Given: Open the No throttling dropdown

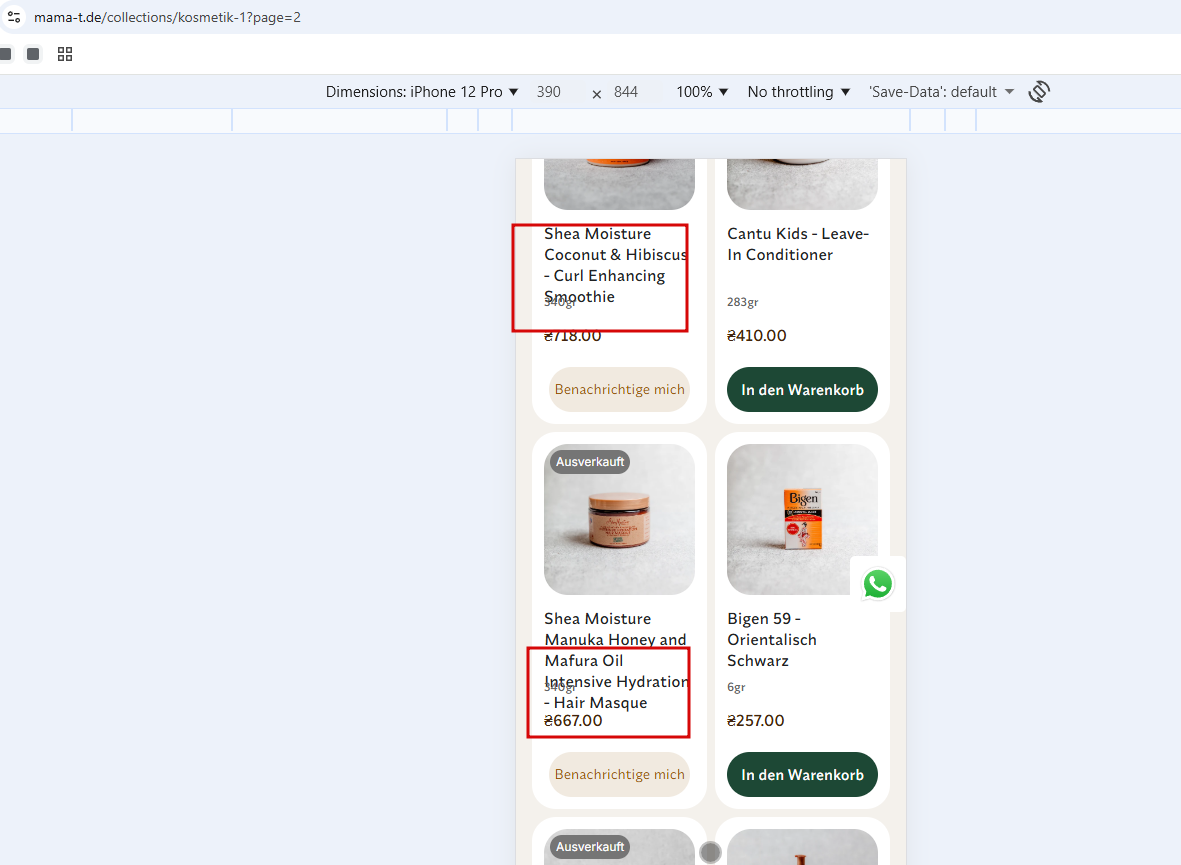Looking at the screenshot, I should [798, 92].
